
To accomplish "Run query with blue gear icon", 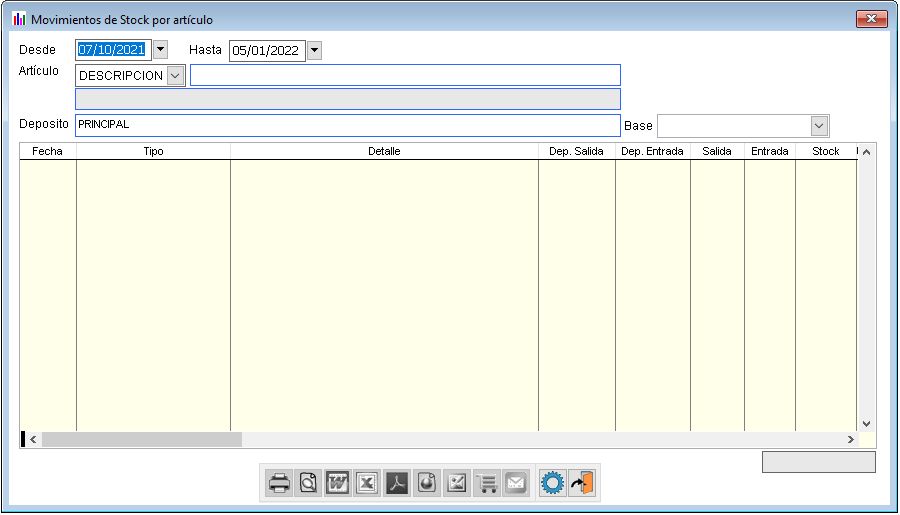I will (x=552, y=483).
